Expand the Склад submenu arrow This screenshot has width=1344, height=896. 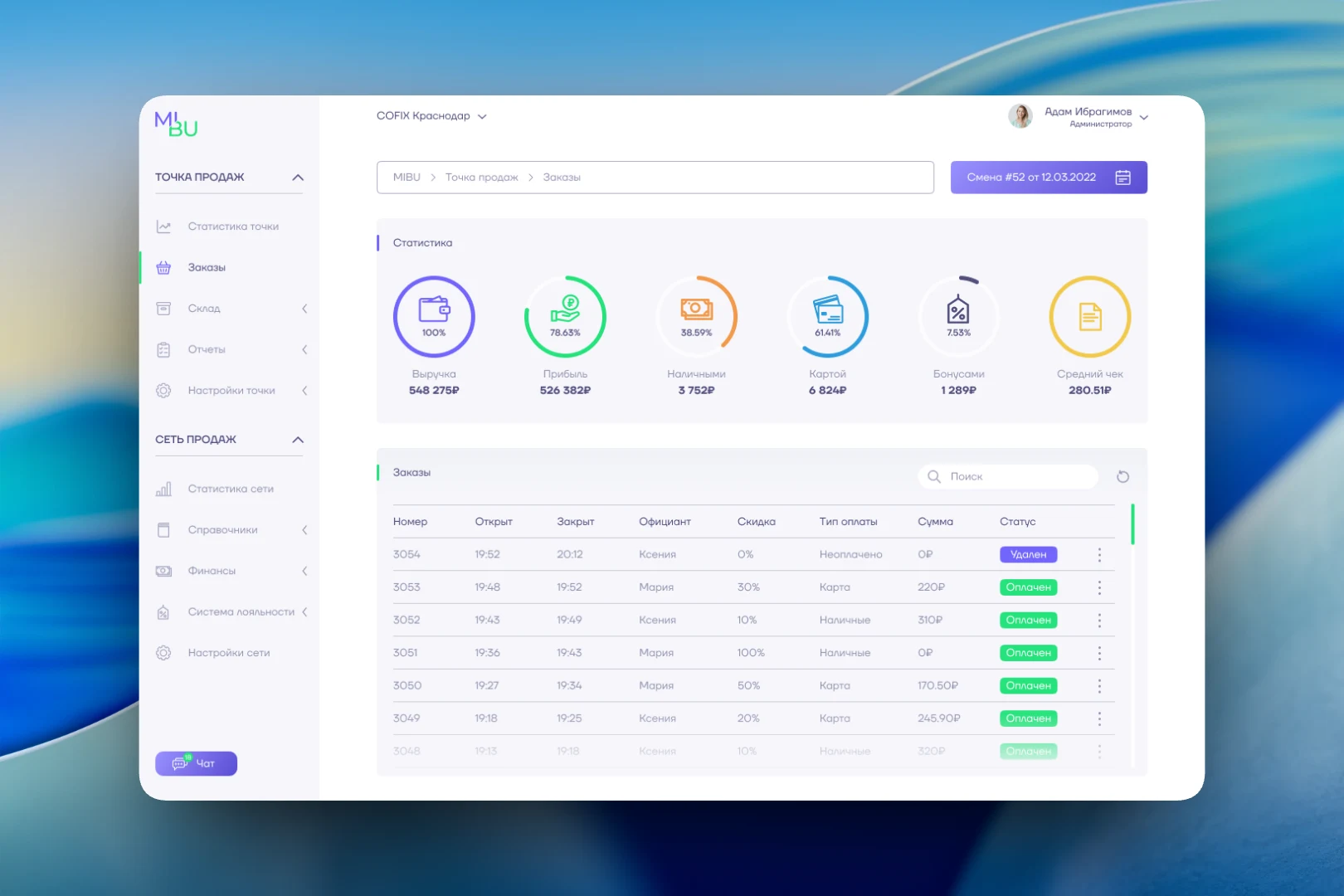coord(304,309)
